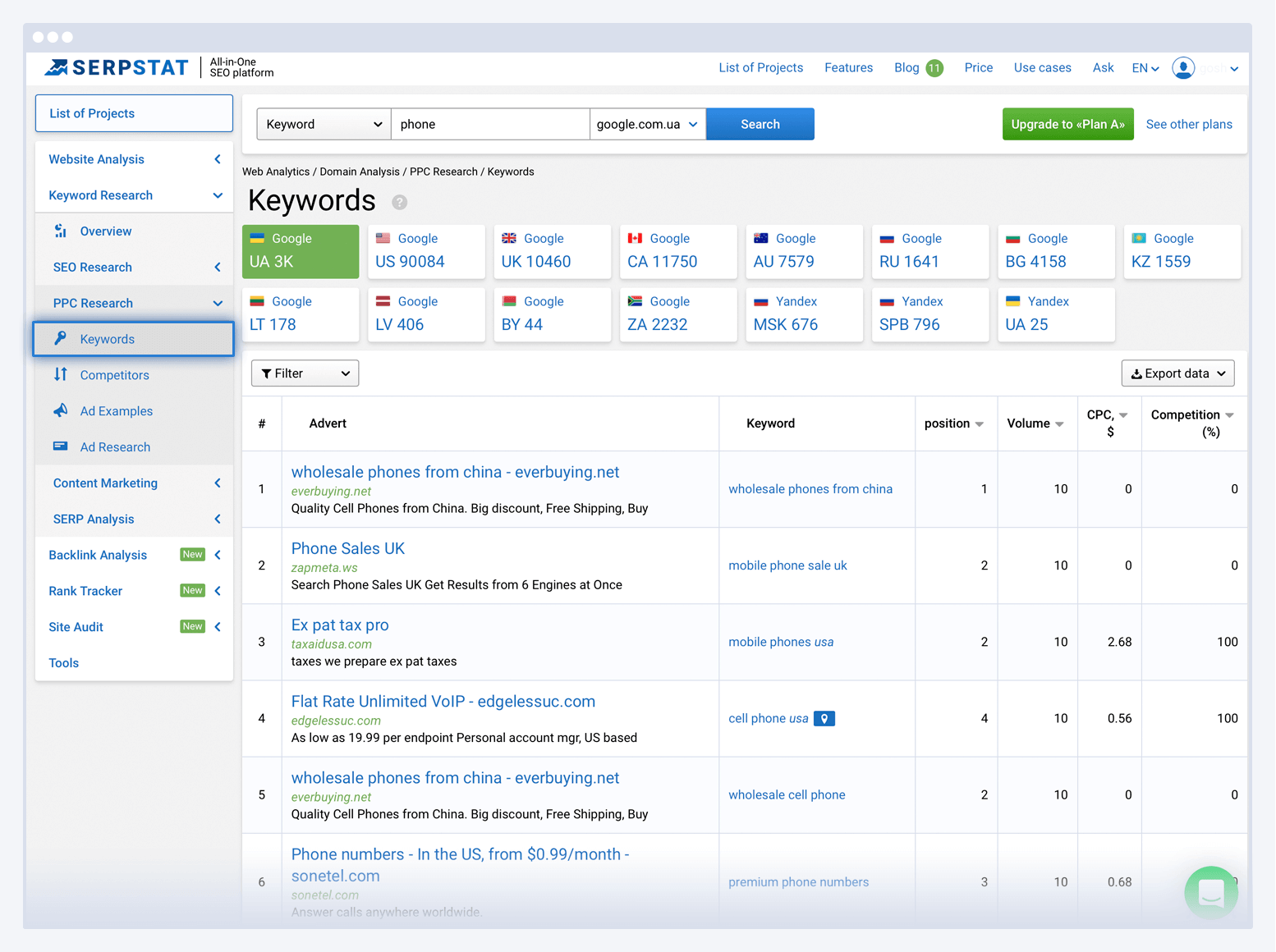Image resolution: width=1276 pixels, height=952 pixels.
Task: Open the Export data dropdown
Action: [x=1177, y=373]
